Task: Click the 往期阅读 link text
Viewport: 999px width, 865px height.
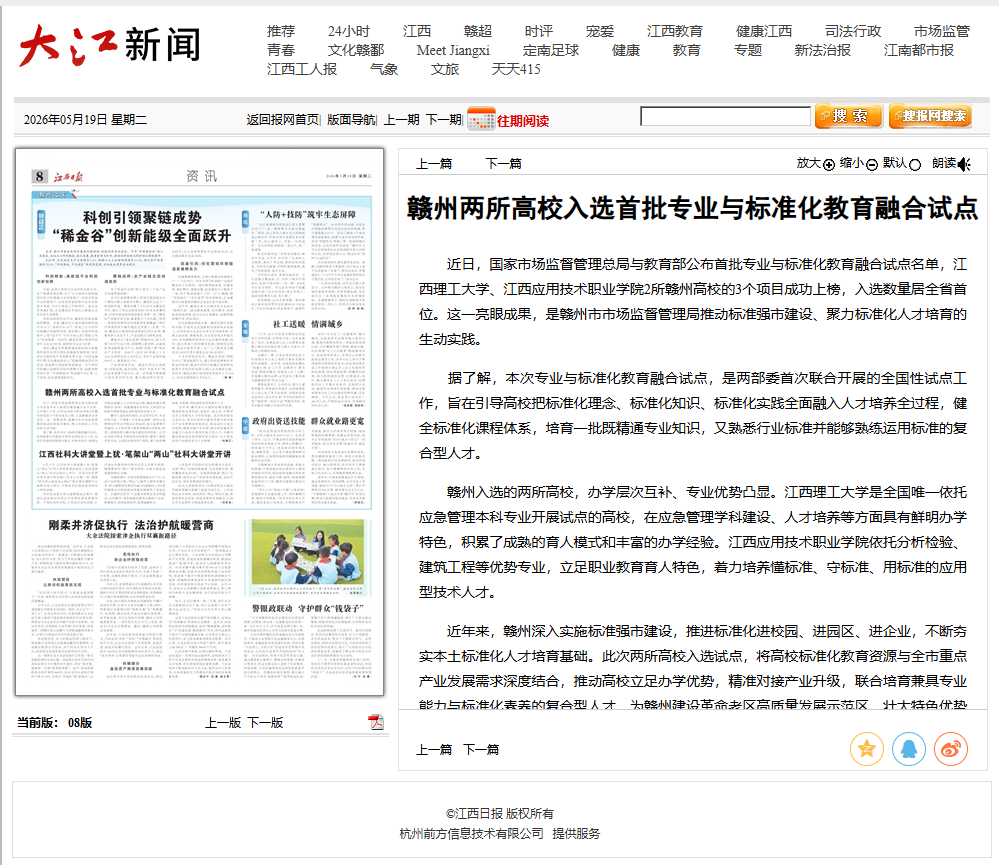Action: pos(523,121)
